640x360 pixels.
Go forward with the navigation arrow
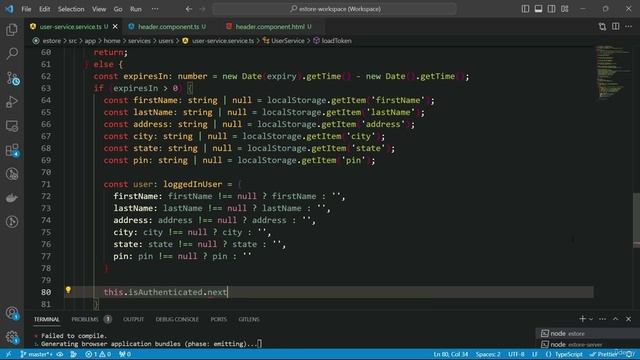(202, 9)
